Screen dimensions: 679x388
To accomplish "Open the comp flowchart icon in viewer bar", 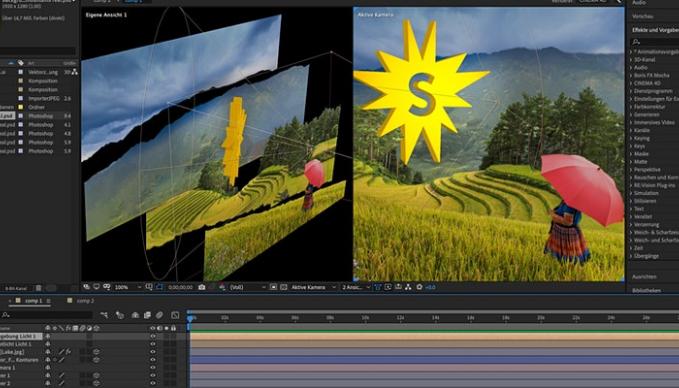I will (x=408, y=287).
